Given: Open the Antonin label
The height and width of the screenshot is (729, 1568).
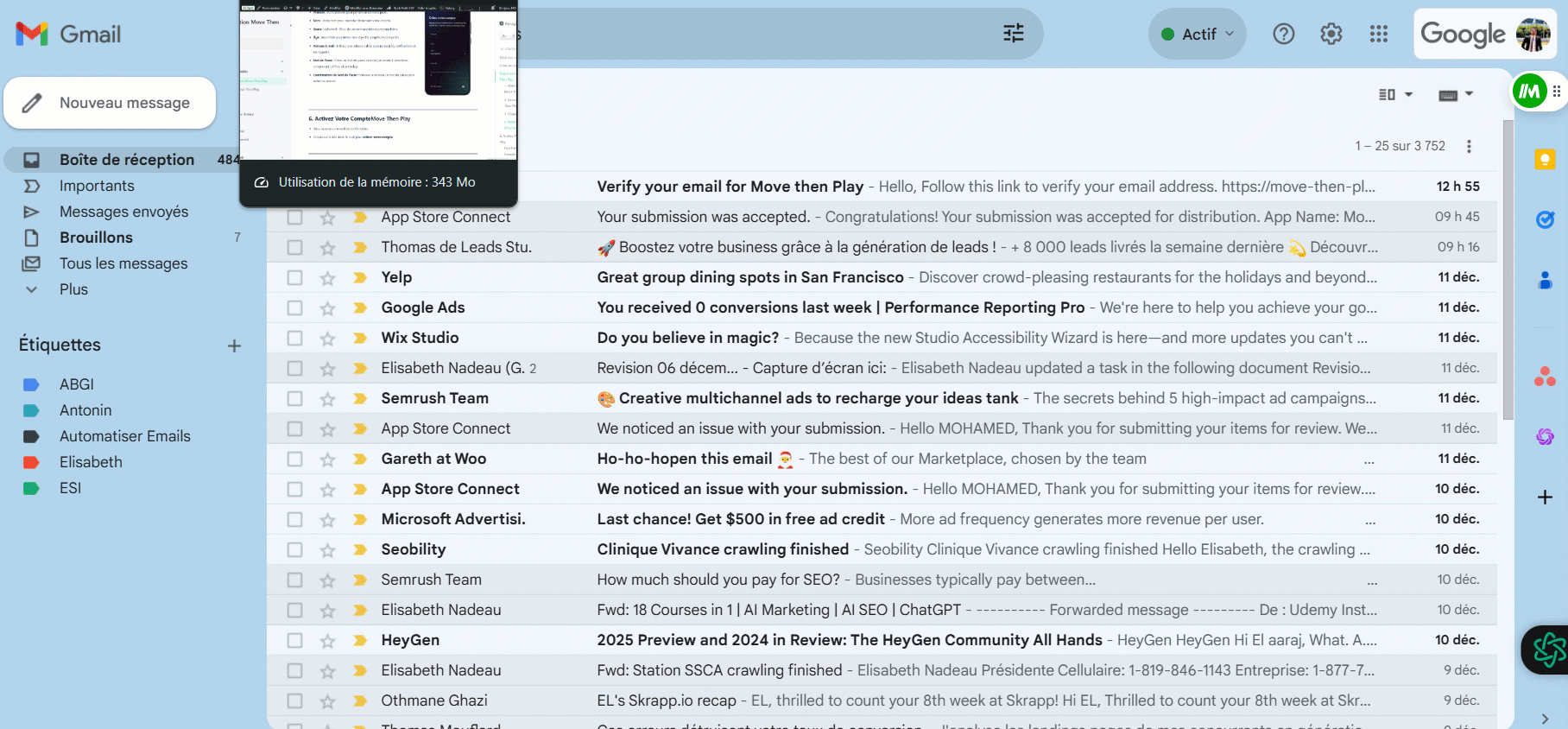Looking at the screenshot, I should coord(85,410).
